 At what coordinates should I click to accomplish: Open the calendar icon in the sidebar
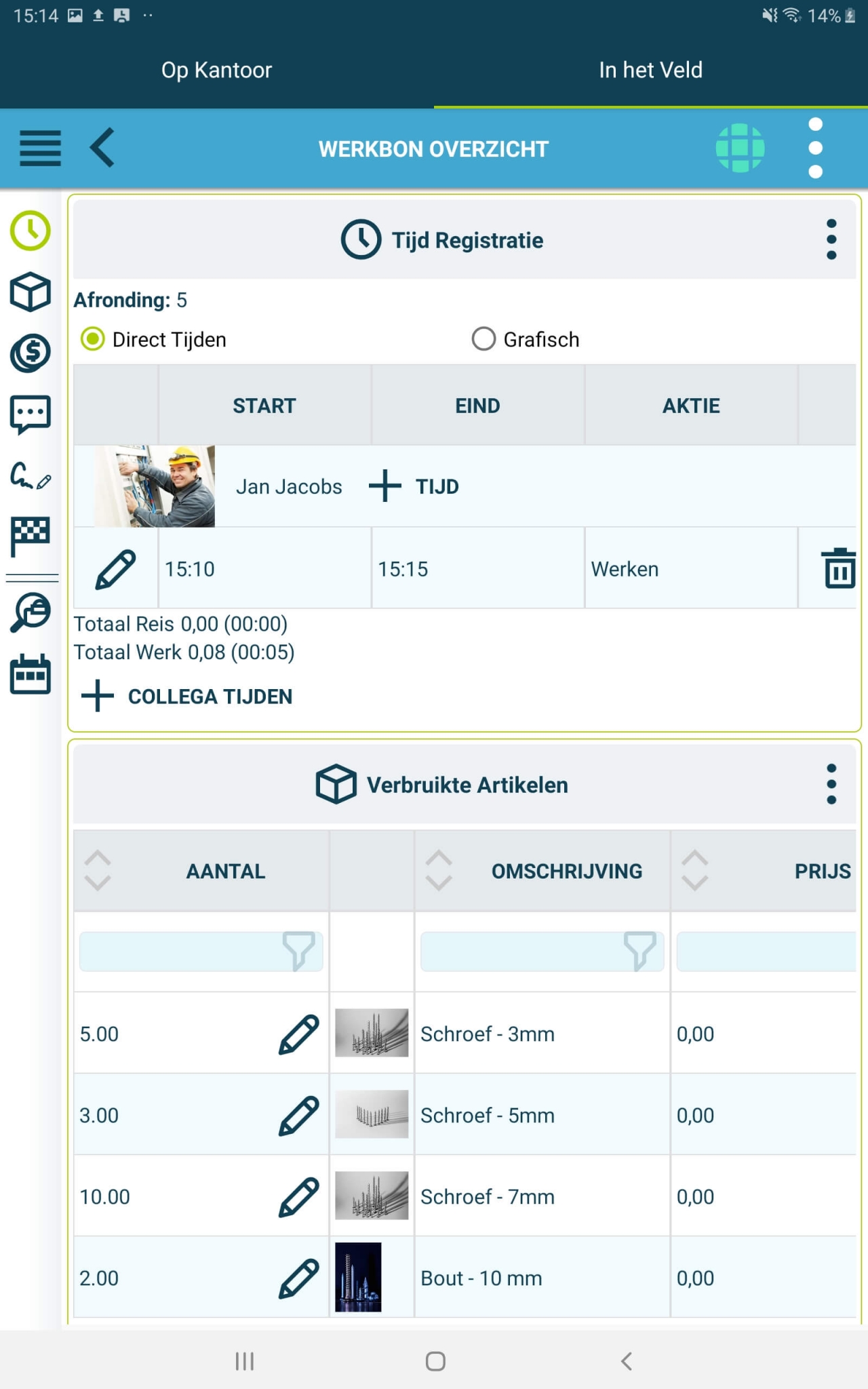pyautogui.click(x=29, y=672)
